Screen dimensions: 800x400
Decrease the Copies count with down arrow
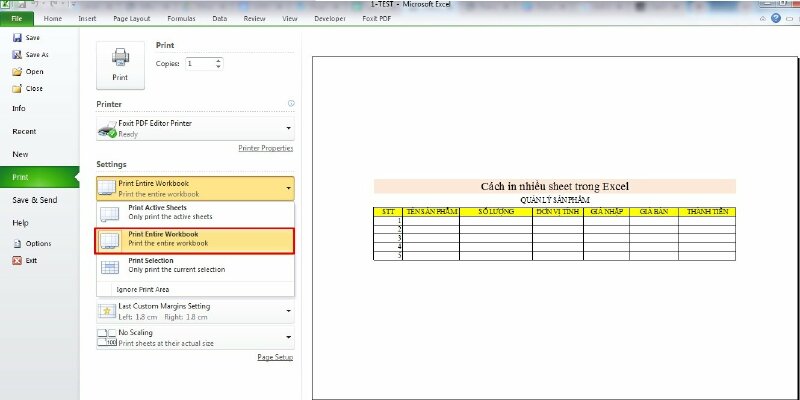coord(218,67)
